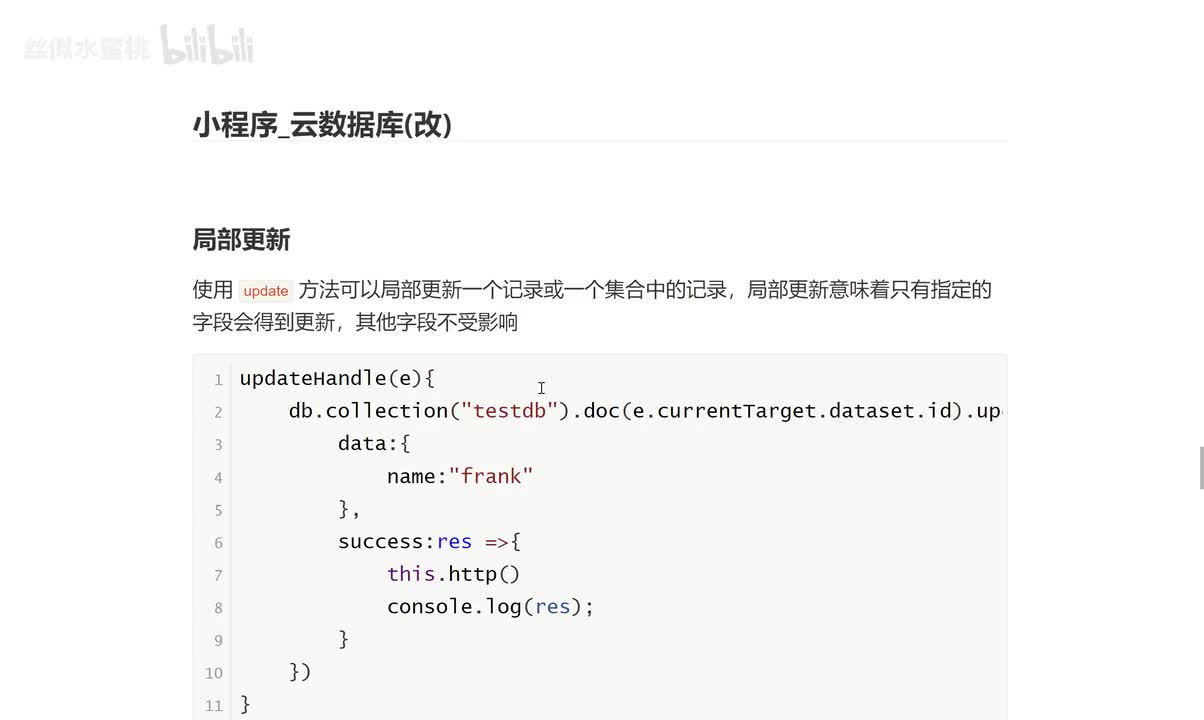Click line number 1 in code gutter
This screenshot has width=1204, height=720.
point(217,380)
